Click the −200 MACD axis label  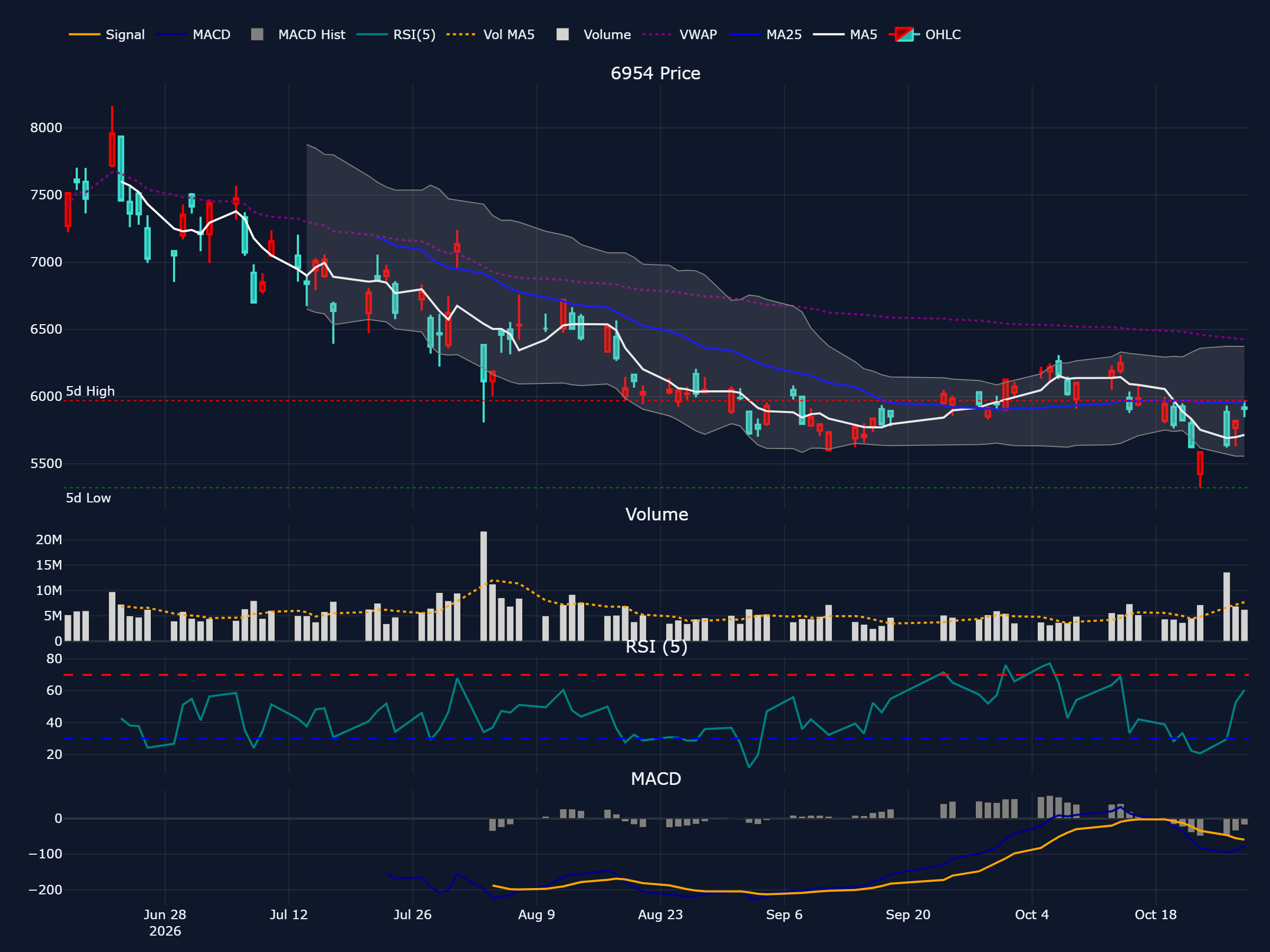point(46,890)
